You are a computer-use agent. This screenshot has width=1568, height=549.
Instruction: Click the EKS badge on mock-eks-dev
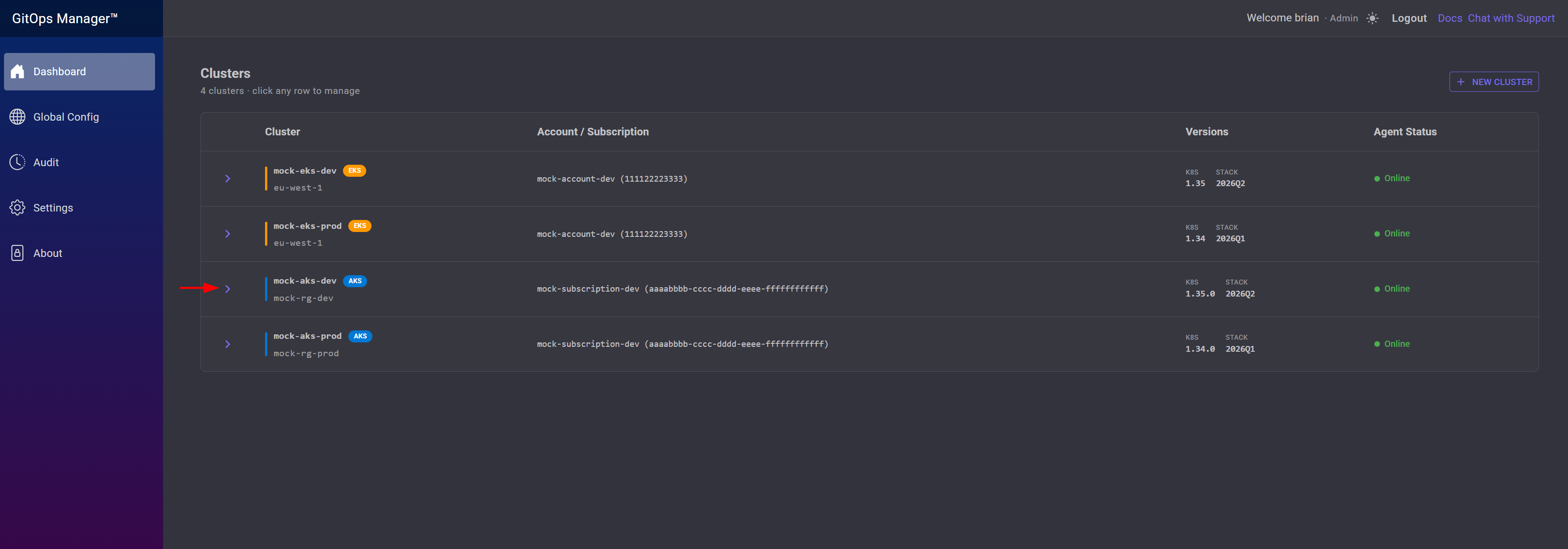pyautogui.click(x=354, y=171)
